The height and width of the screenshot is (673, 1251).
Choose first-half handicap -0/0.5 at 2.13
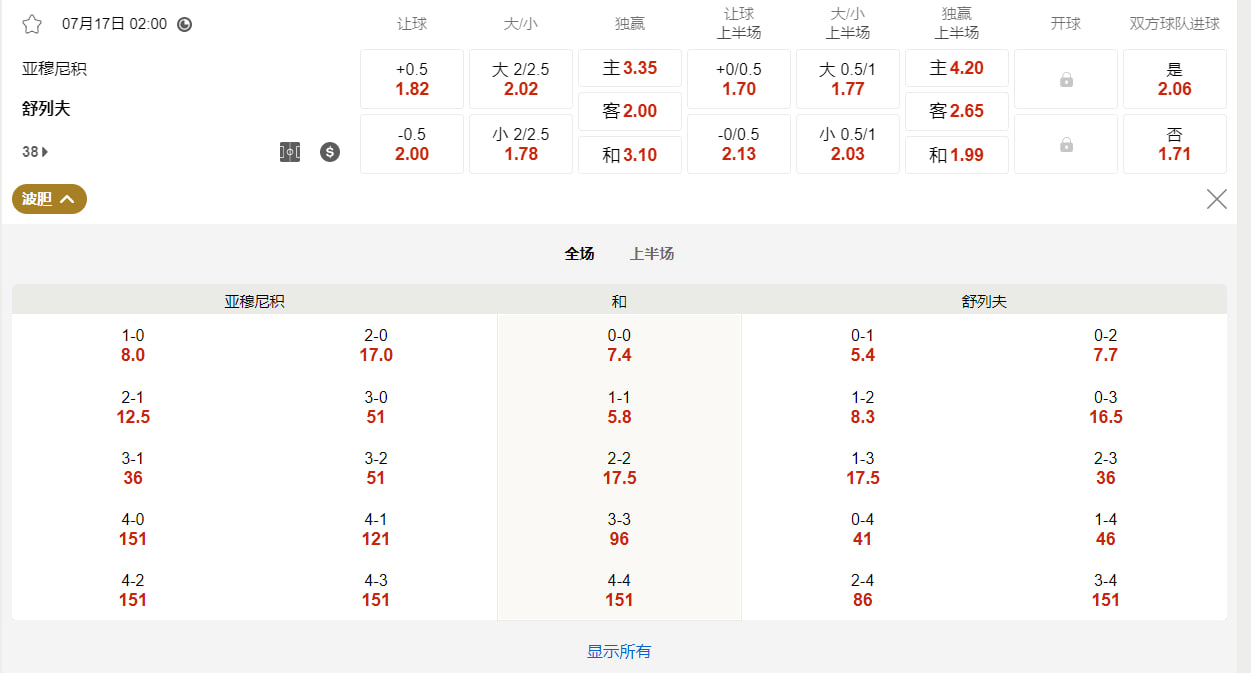(x=739, y=144)
